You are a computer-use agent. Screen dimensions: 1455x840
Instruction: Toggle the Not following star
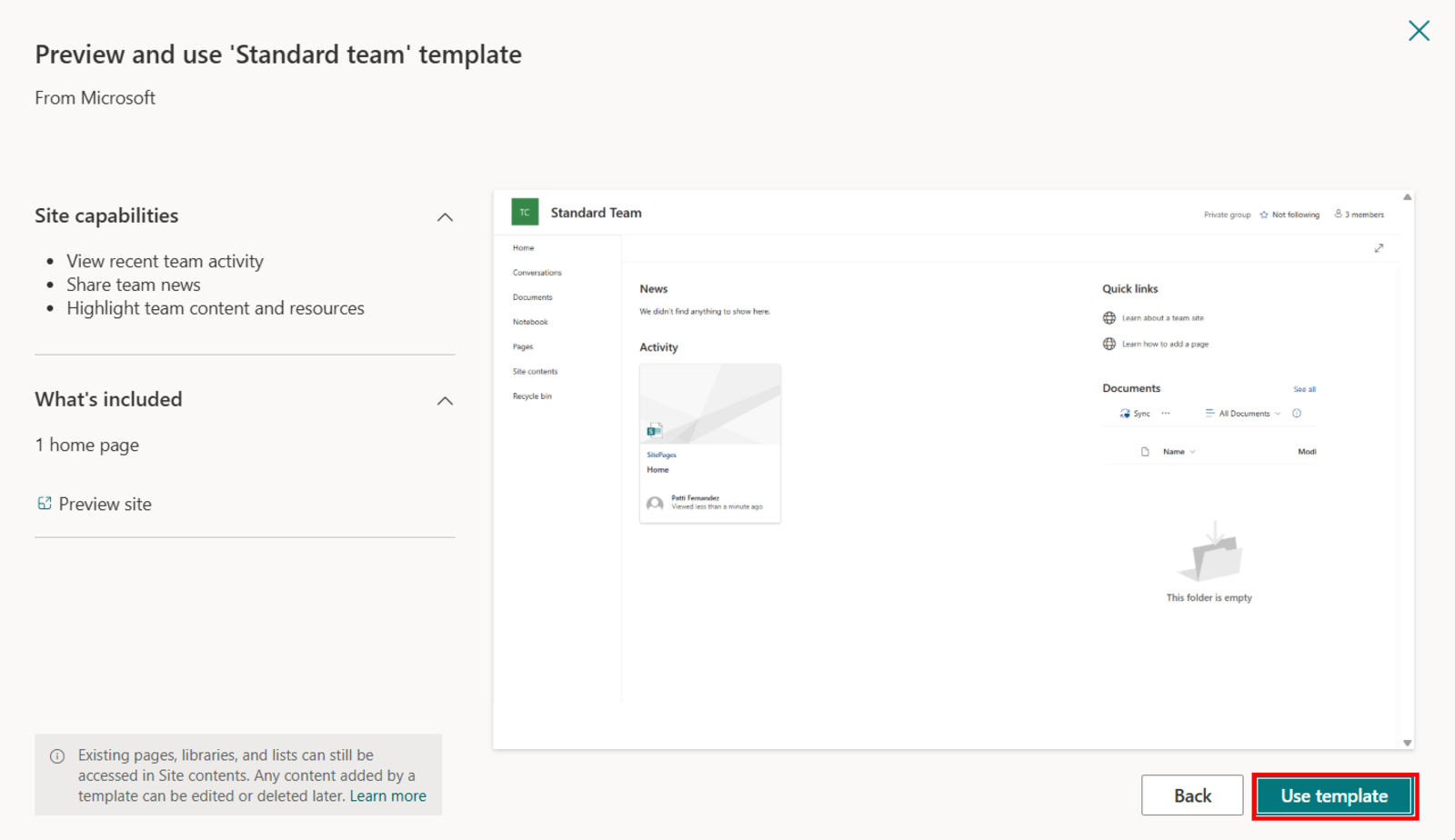(x=1264, y=215)
